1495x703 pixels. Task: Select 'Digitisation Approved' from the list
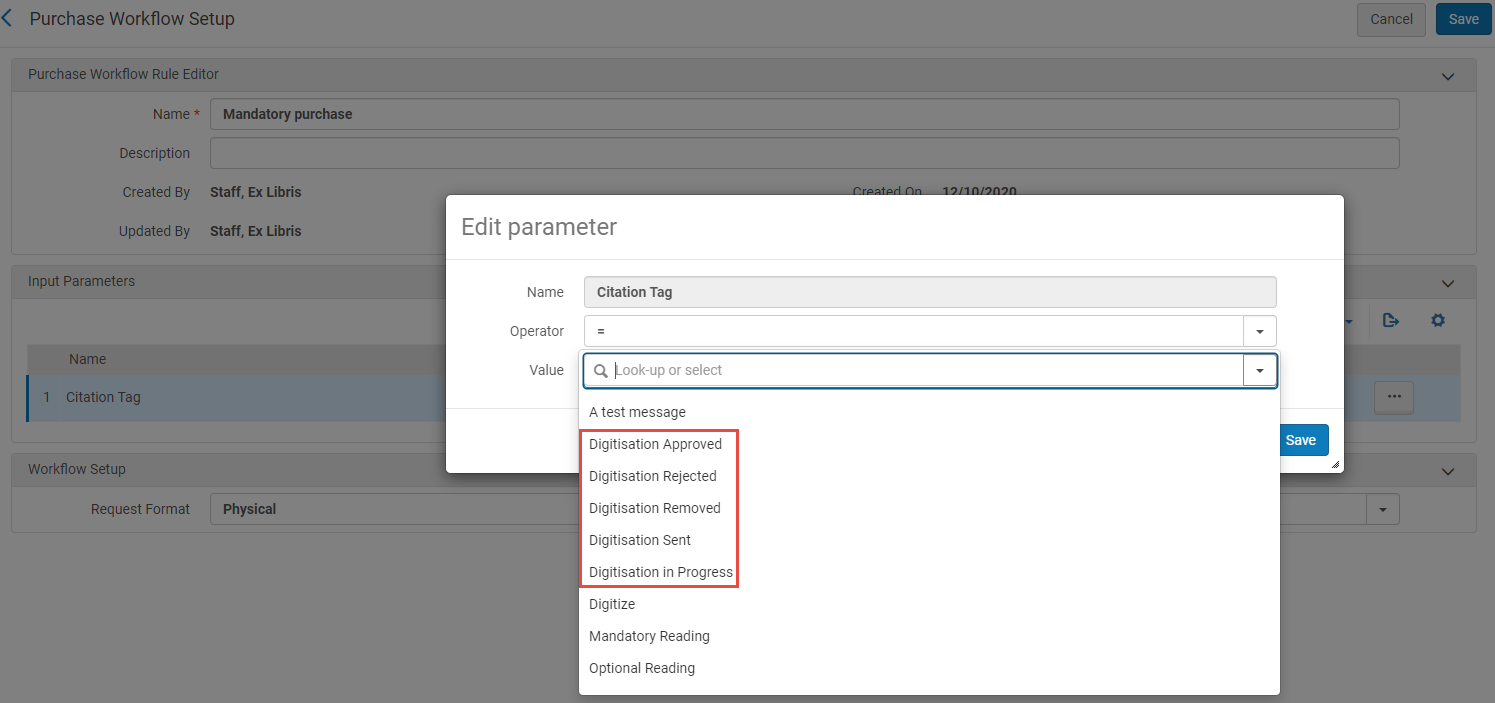[x=655, y=444]
